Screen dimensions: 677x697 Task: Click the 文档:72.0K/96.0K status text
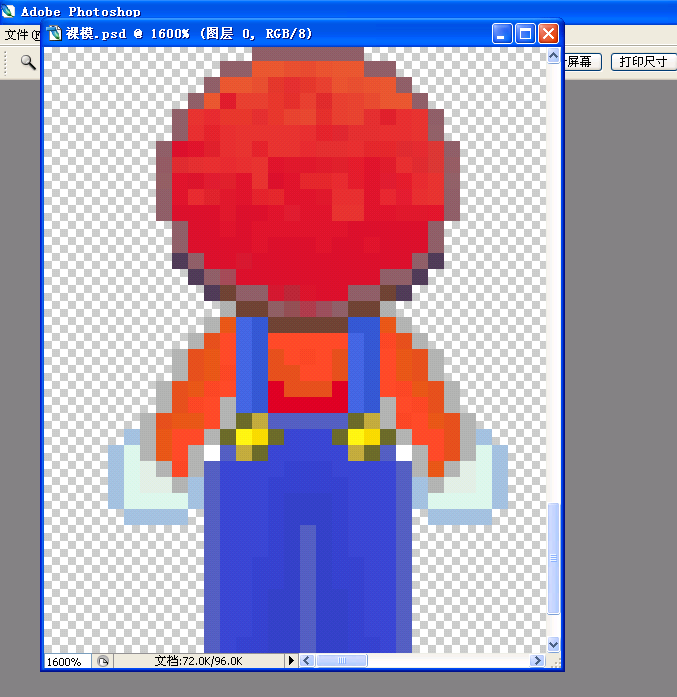pyautogui.click(x=198, y=661)
